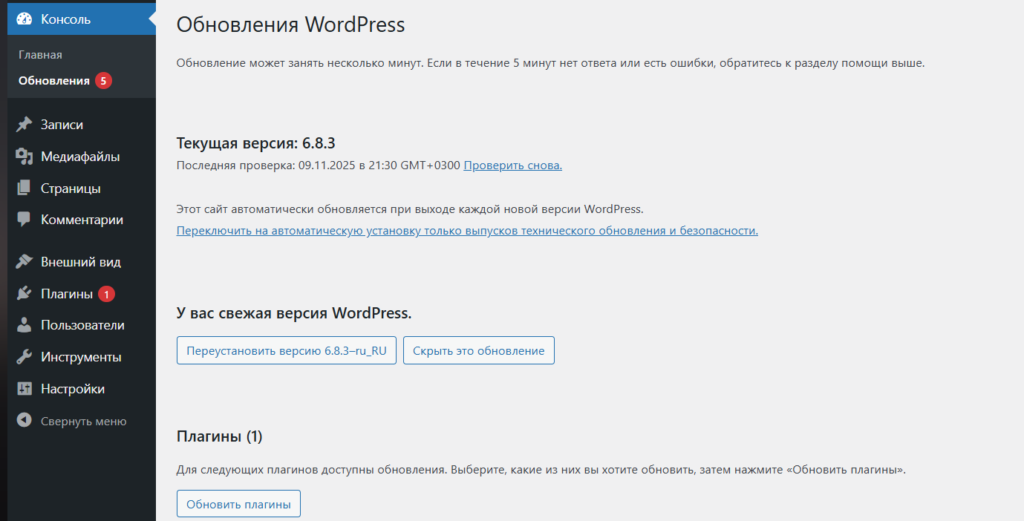Screen dimensions: 1024x521
Task: Click the paintbrush icon for Внешний вид
Action: [25, 262]
